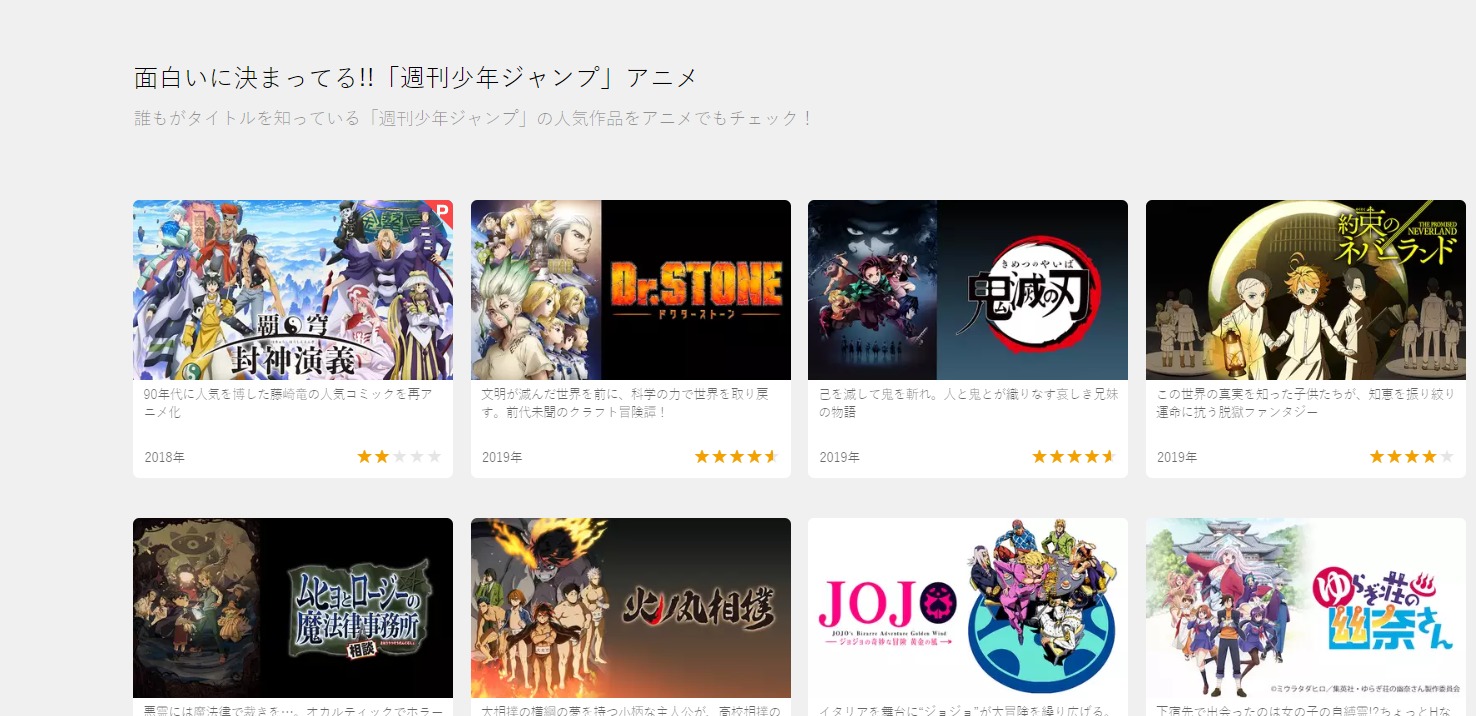Open the Dr.STONE anime thumbnail
This screenshot has width=1476, height=716.
(x=631, y=290)
